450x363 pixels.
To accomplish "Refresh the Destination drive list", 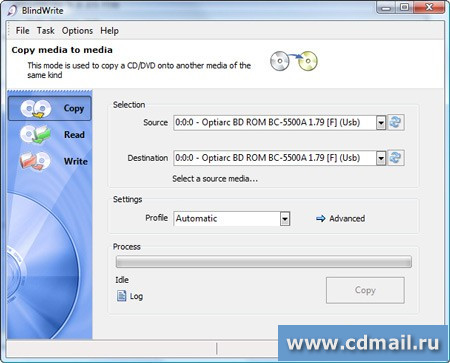I will (x=396, y=158).
